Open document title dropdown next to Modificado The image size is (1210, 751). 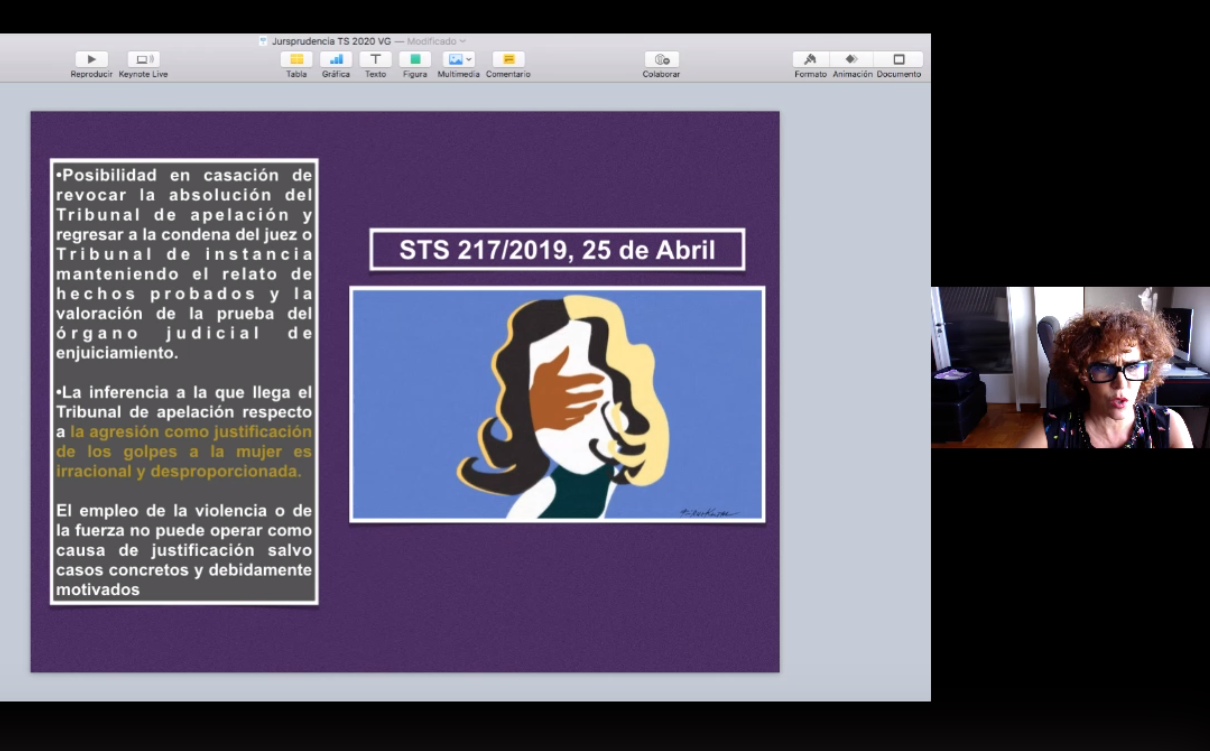click(x=463, y=42)
